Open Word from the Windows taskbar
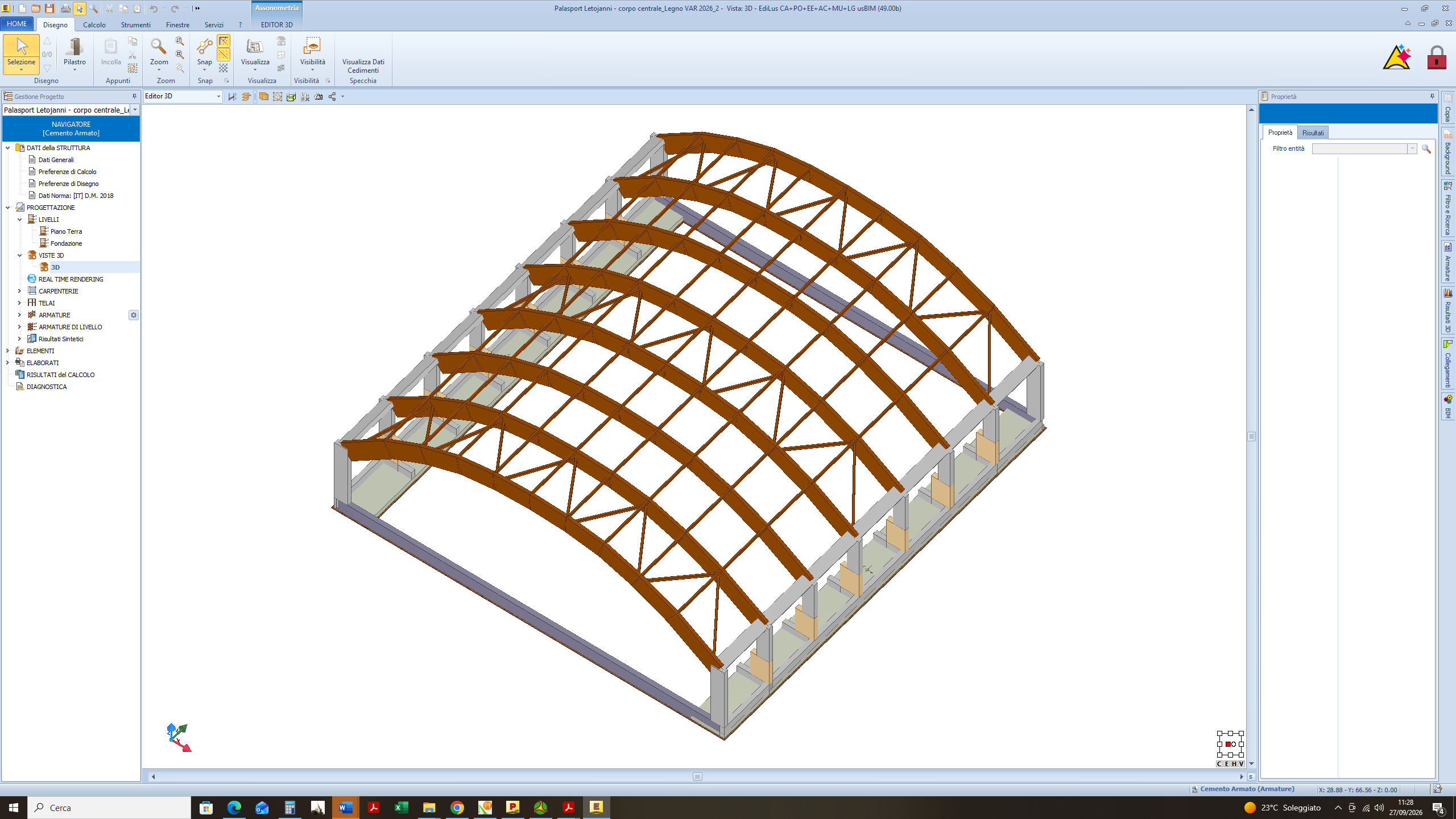Viewport: 1456px width, 819px height. click(345, 808)
